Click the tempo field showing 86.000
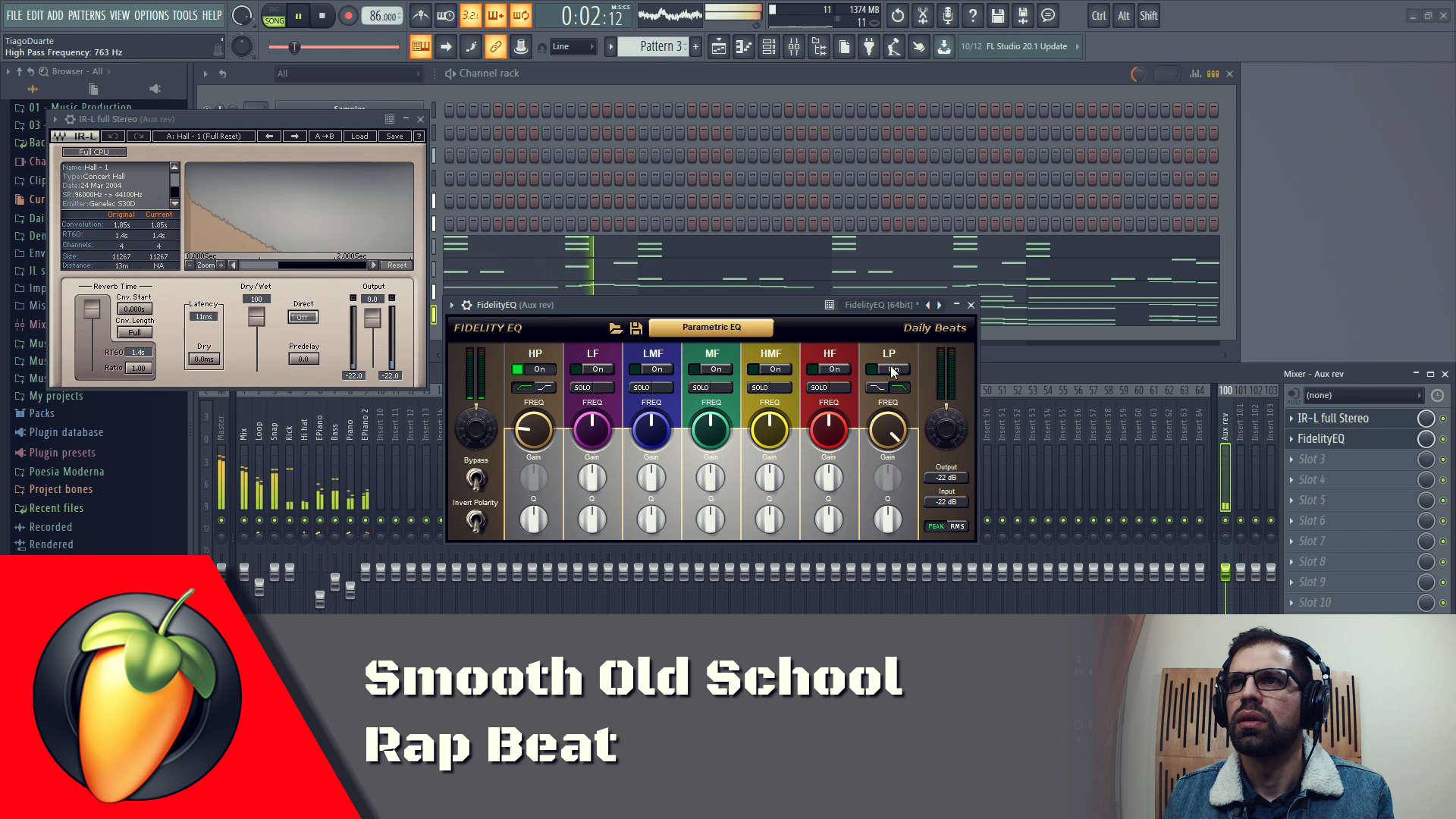 point(383,16)
